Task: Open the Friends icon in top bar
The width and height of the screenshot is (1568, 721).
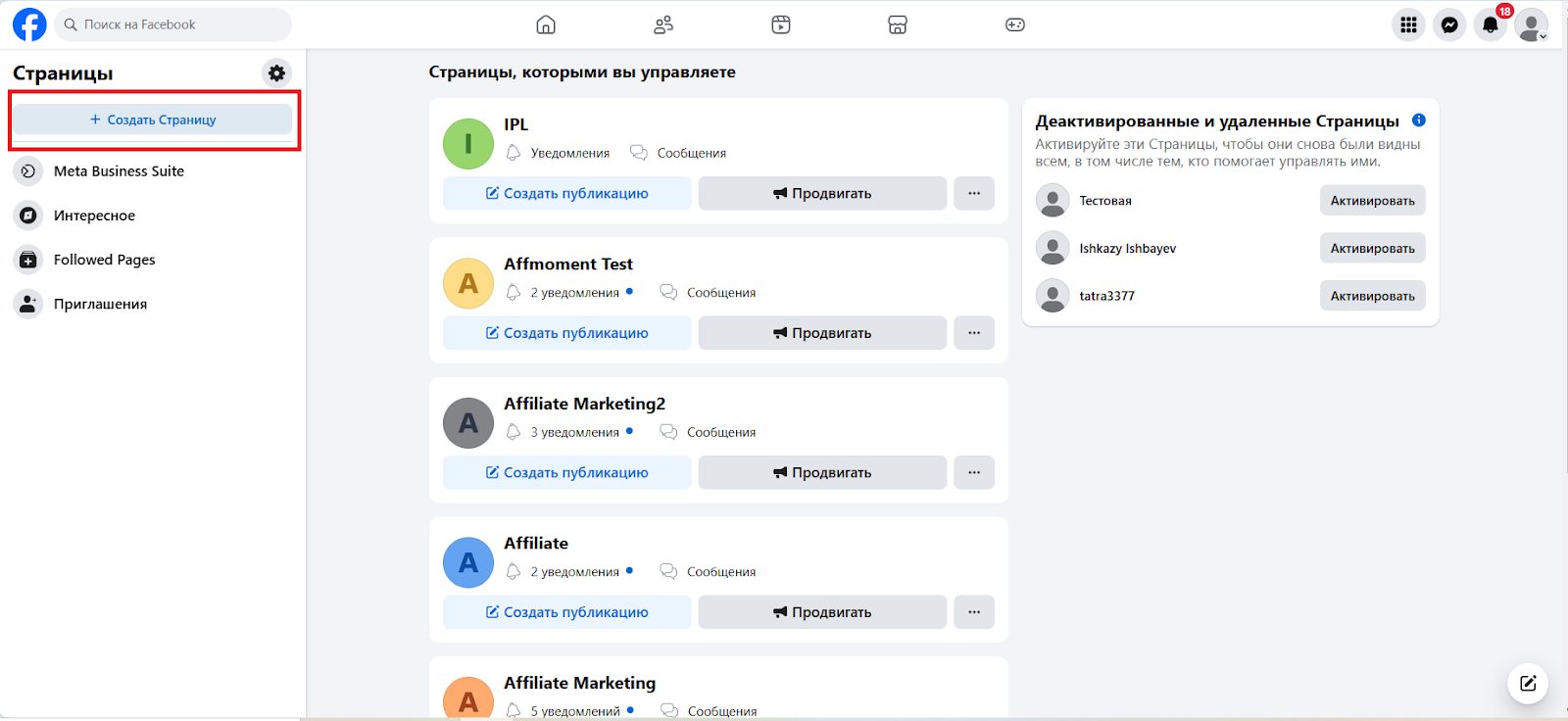Action: 663,24
